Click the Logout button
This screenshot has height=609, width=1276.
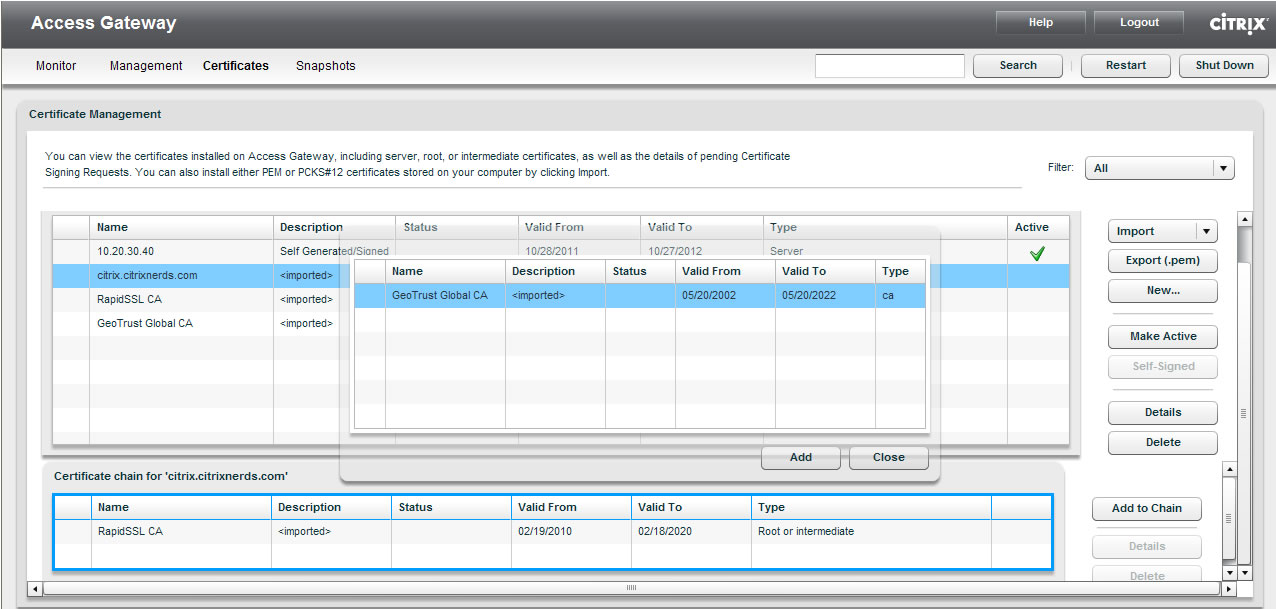pyautogui.click(x=1139, y=23)
